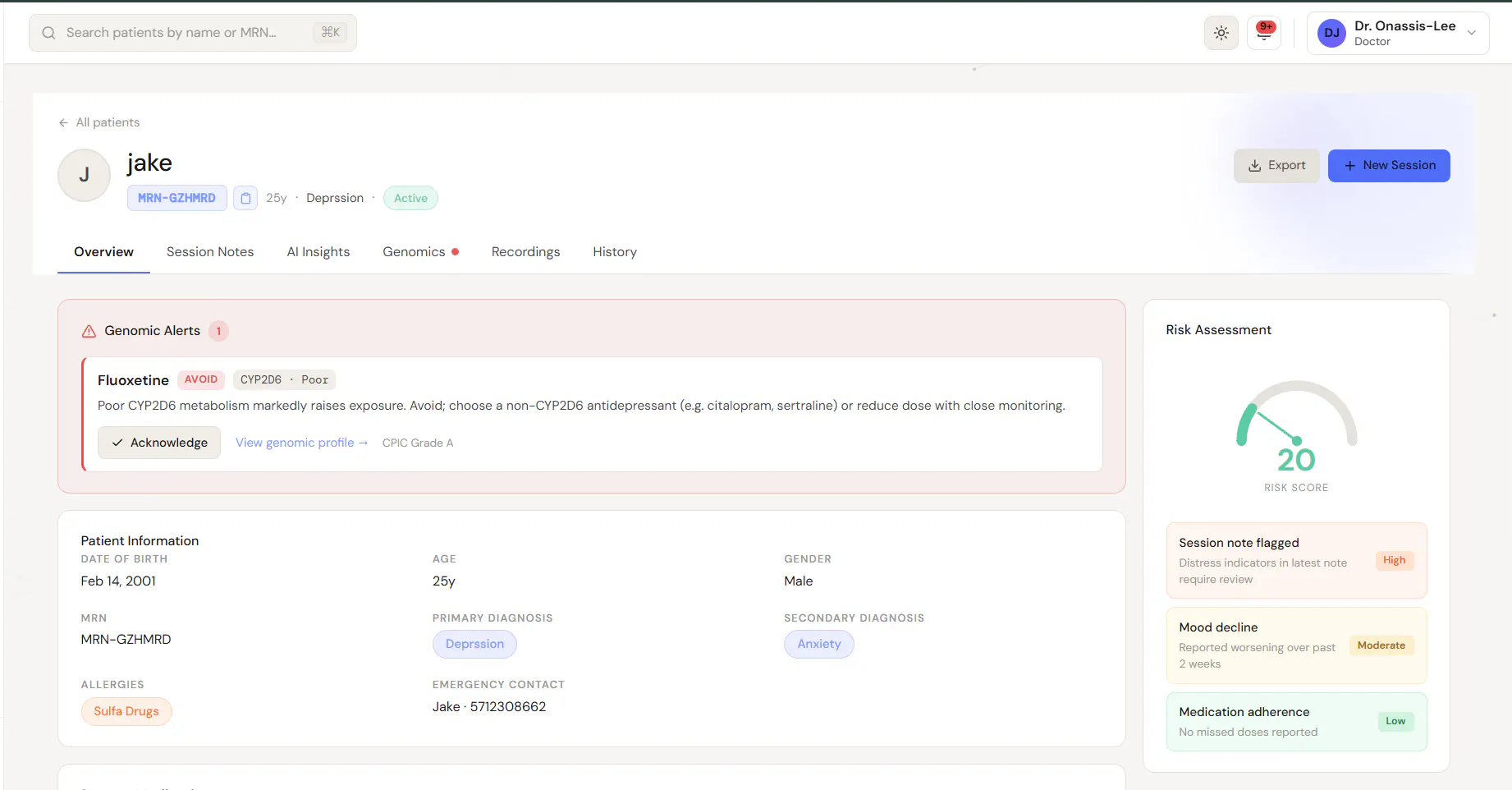Click the MRN-GZHMRD value in Patient Information

pyautogui.click(x=126, y=639)
